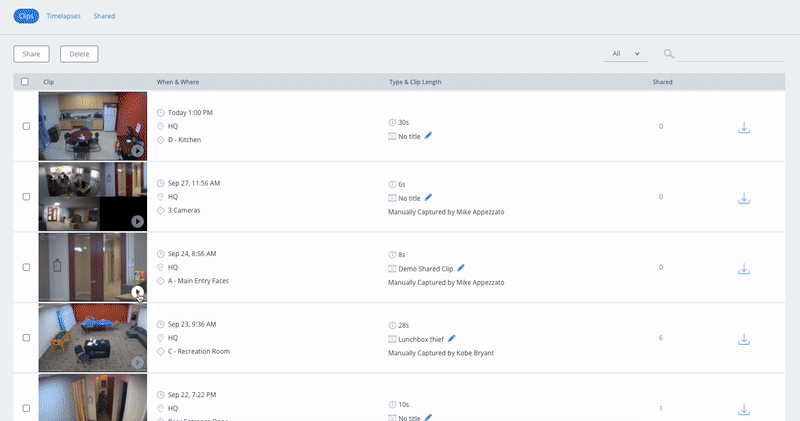
Task: Click the search magnifier icon
Action: (668, 54)
